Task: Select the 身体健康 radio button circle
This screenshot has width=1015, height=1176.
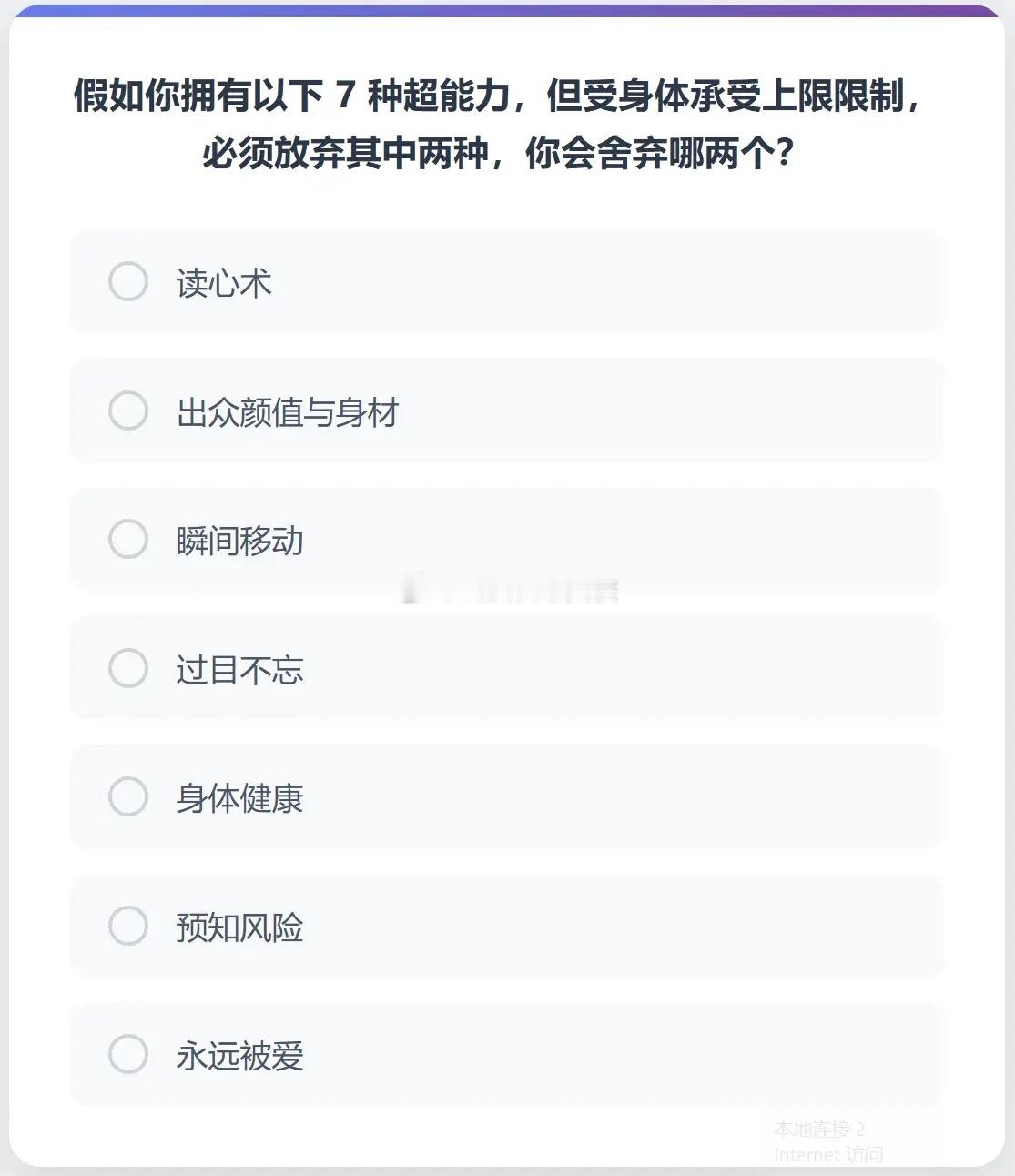Action: (x=128, y=797)
